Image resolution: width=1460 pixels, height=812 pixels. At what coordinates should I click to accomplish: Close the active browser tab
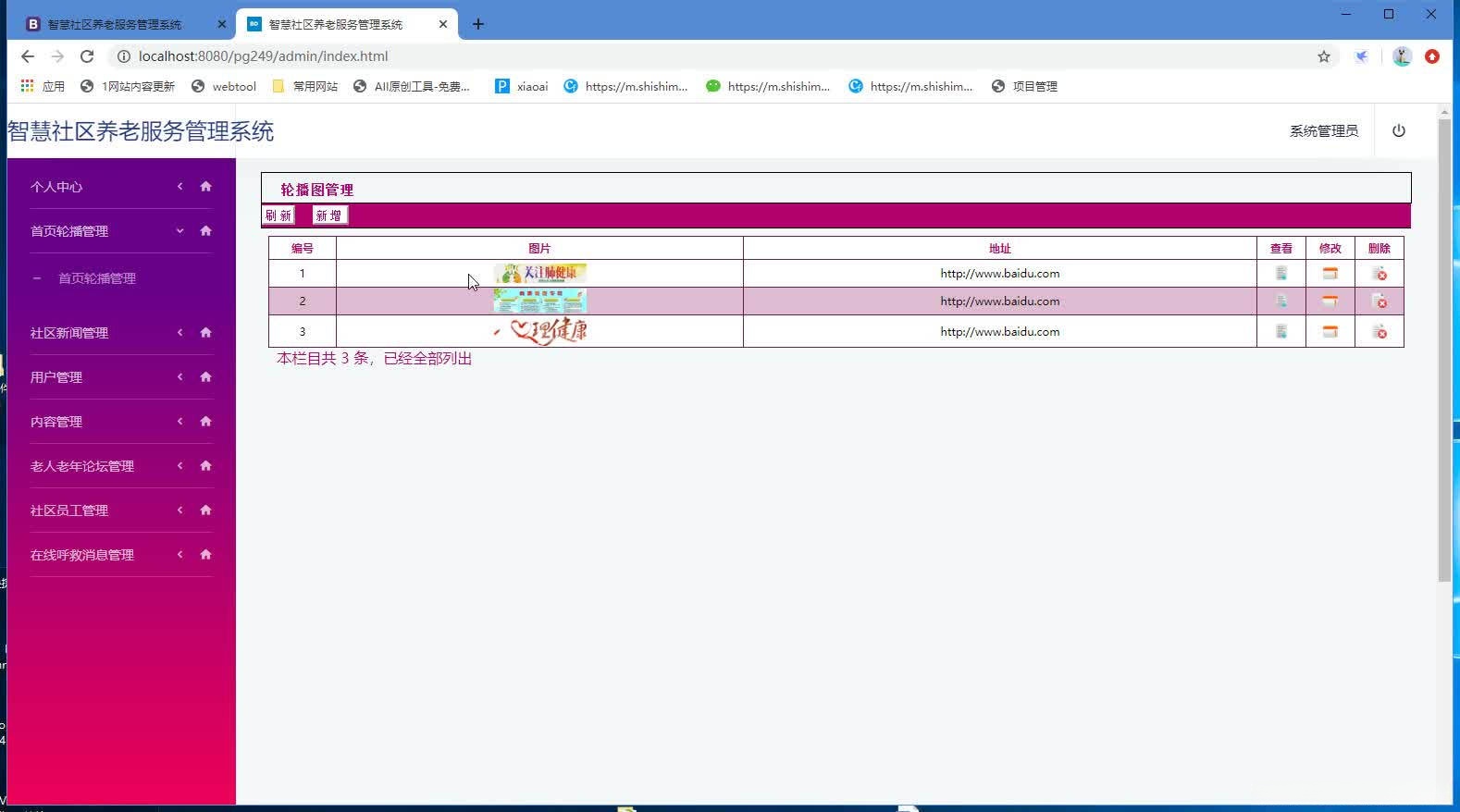tap(443, 24)
